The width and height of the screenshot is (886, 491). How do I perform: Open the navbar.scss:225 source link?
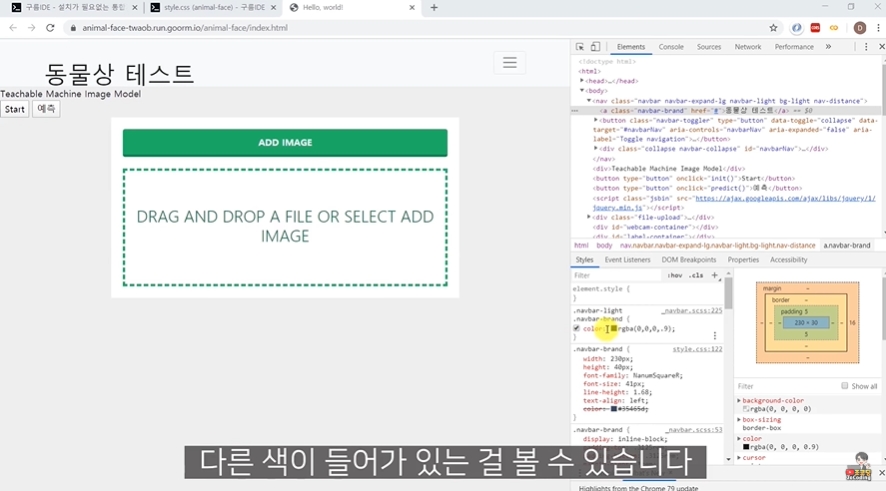692,310
